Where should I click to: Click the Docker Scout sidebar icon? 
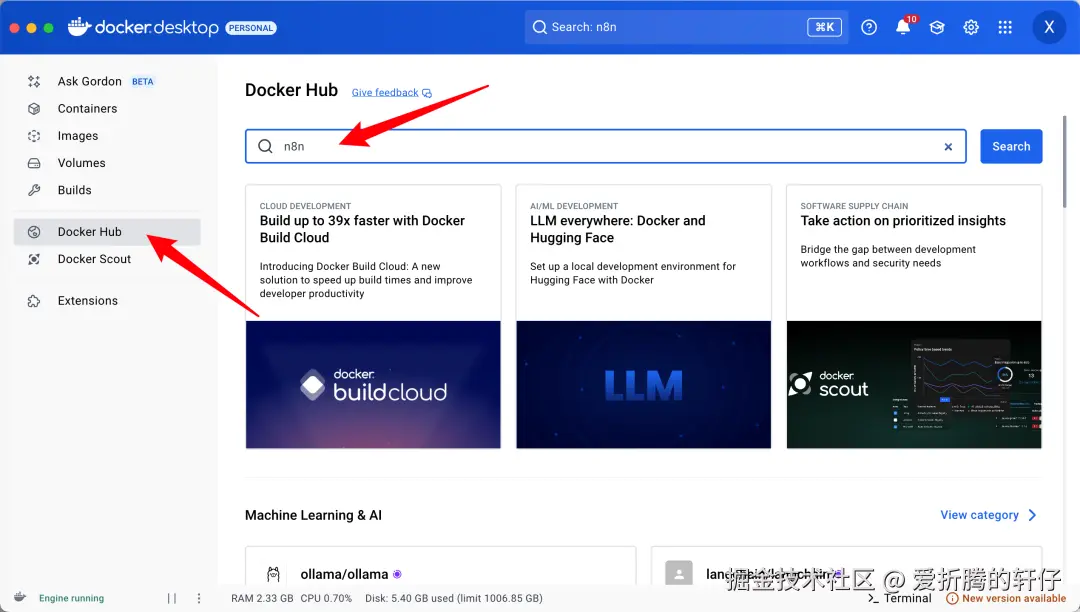(x=34, y=259)
